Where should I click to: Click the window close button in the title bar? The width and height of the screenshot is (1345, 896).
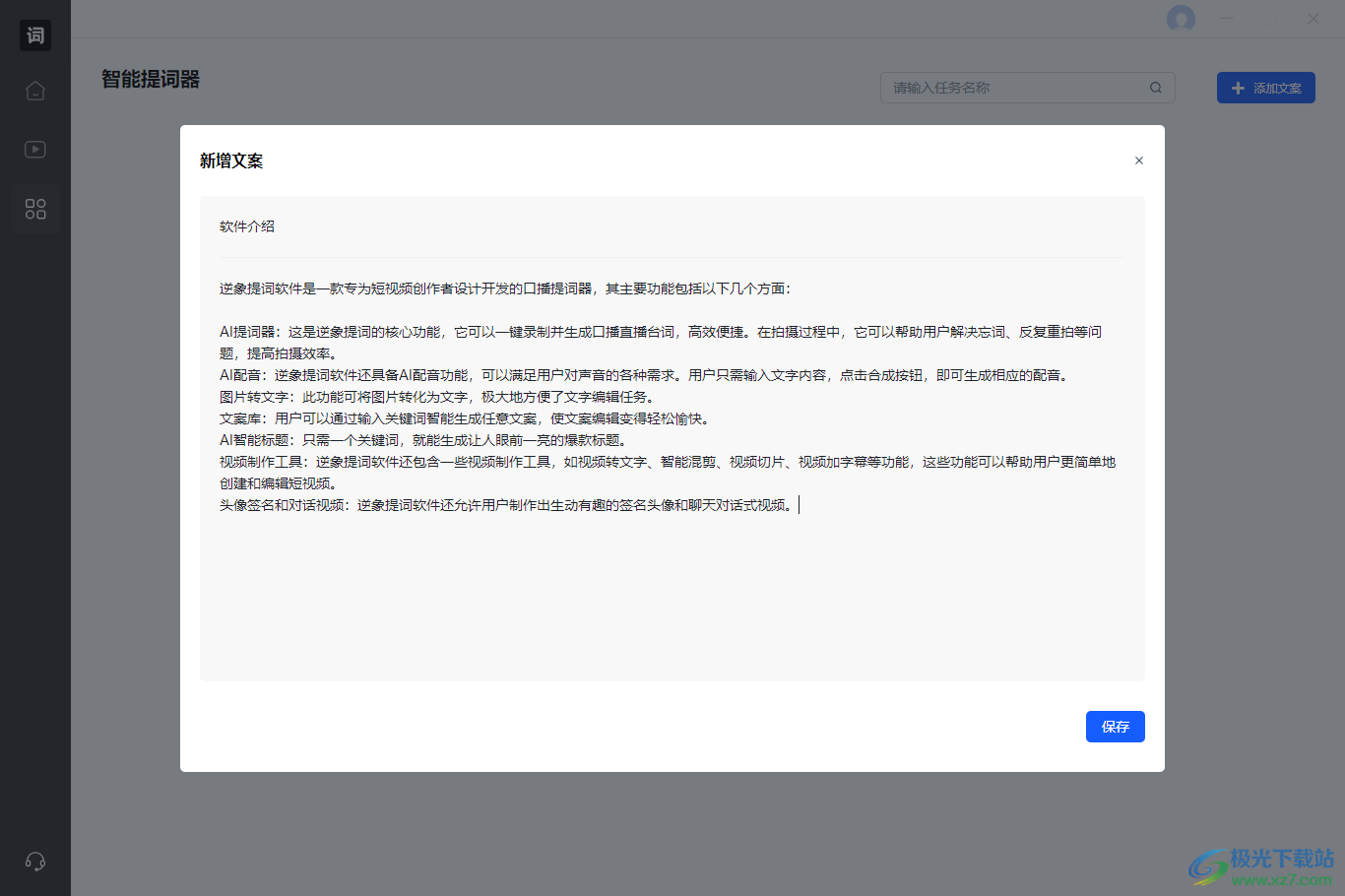tap(1313, 19)
